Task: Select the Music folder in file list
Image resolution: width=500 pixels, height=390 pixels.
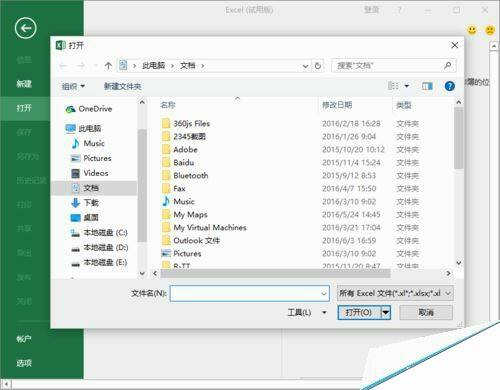Action: (x=178, y=202)
